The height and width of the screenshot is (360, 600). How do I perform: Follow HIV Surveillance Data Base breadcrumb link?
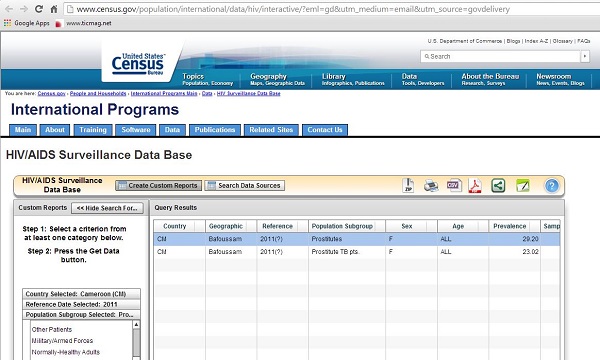pyautogui.click(x=248, y=93)
